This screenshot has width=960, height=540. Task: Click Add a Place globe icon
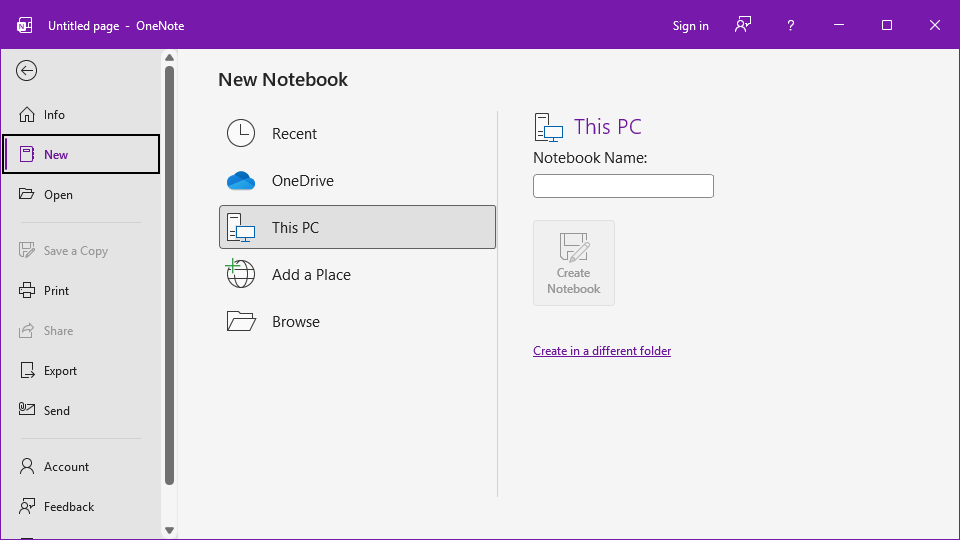tap(240, 274)
